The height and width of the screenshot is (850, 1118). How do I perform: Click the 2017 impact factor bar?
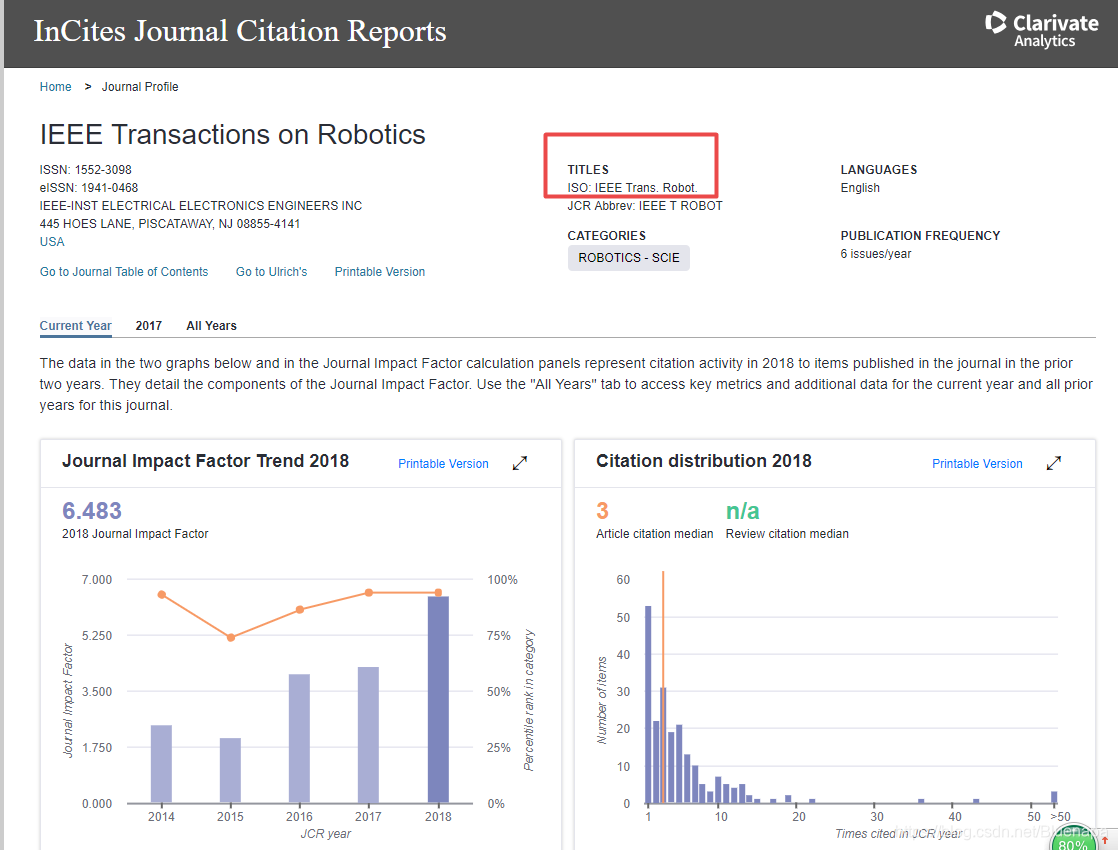[369, 734]
